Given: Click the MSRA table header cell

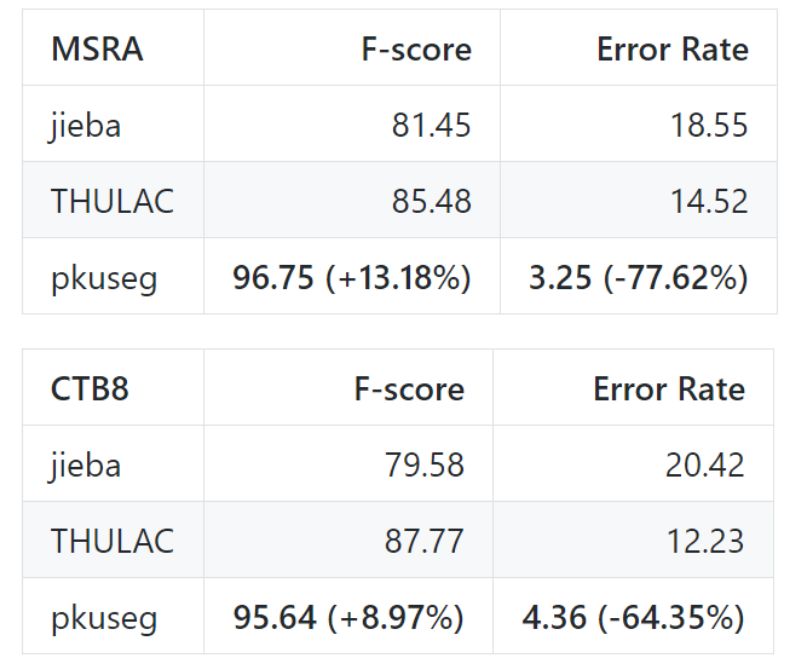Looking at the screenshot, I should 97,49.
